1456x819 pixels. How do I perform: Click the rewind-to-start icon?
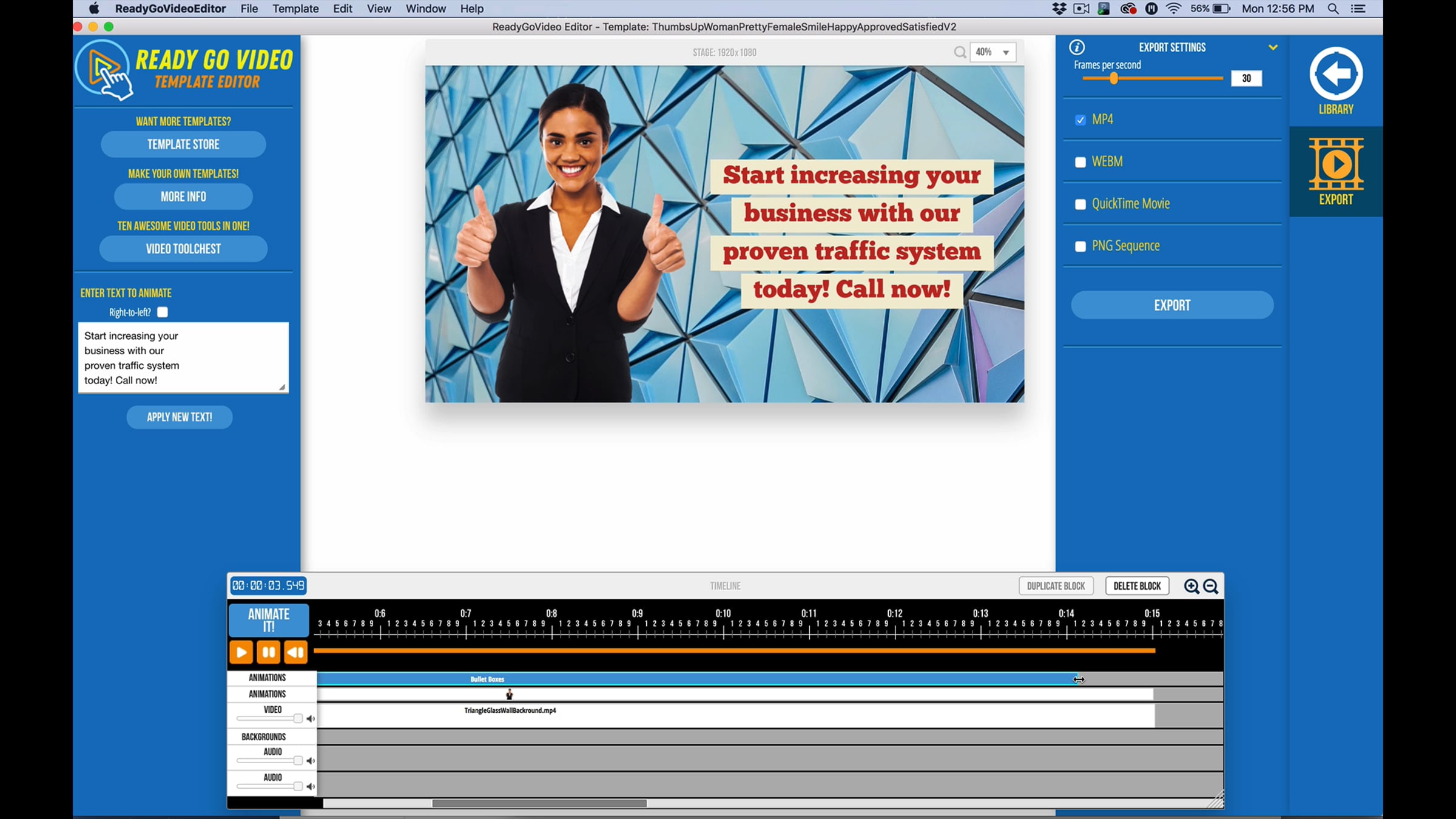pyautogui.click(x=295, y=653)
